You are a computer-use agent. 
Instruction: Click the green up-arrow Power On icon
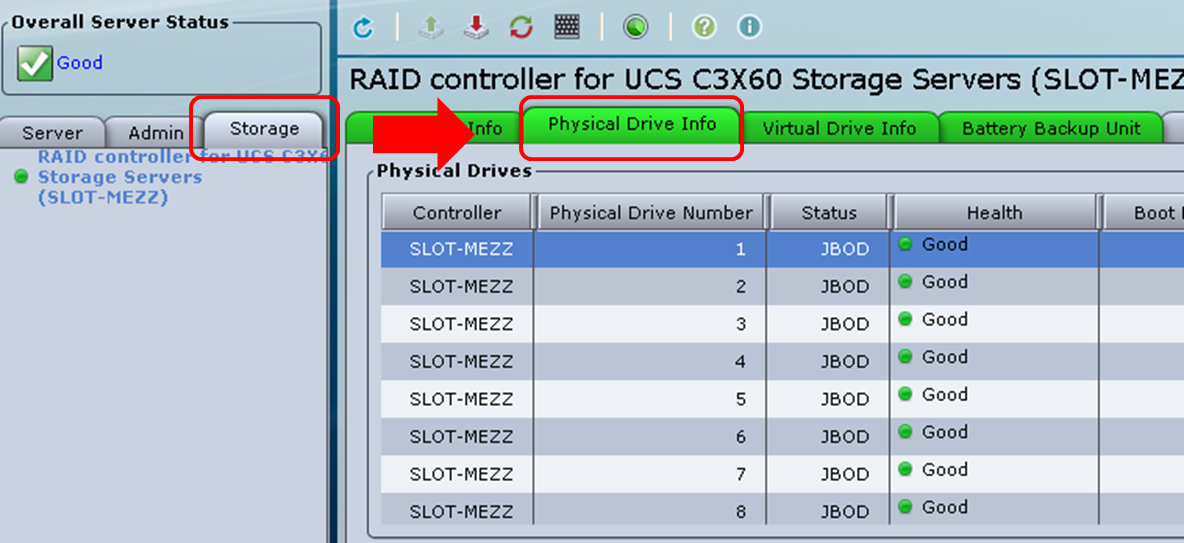(x=431, y=28)
